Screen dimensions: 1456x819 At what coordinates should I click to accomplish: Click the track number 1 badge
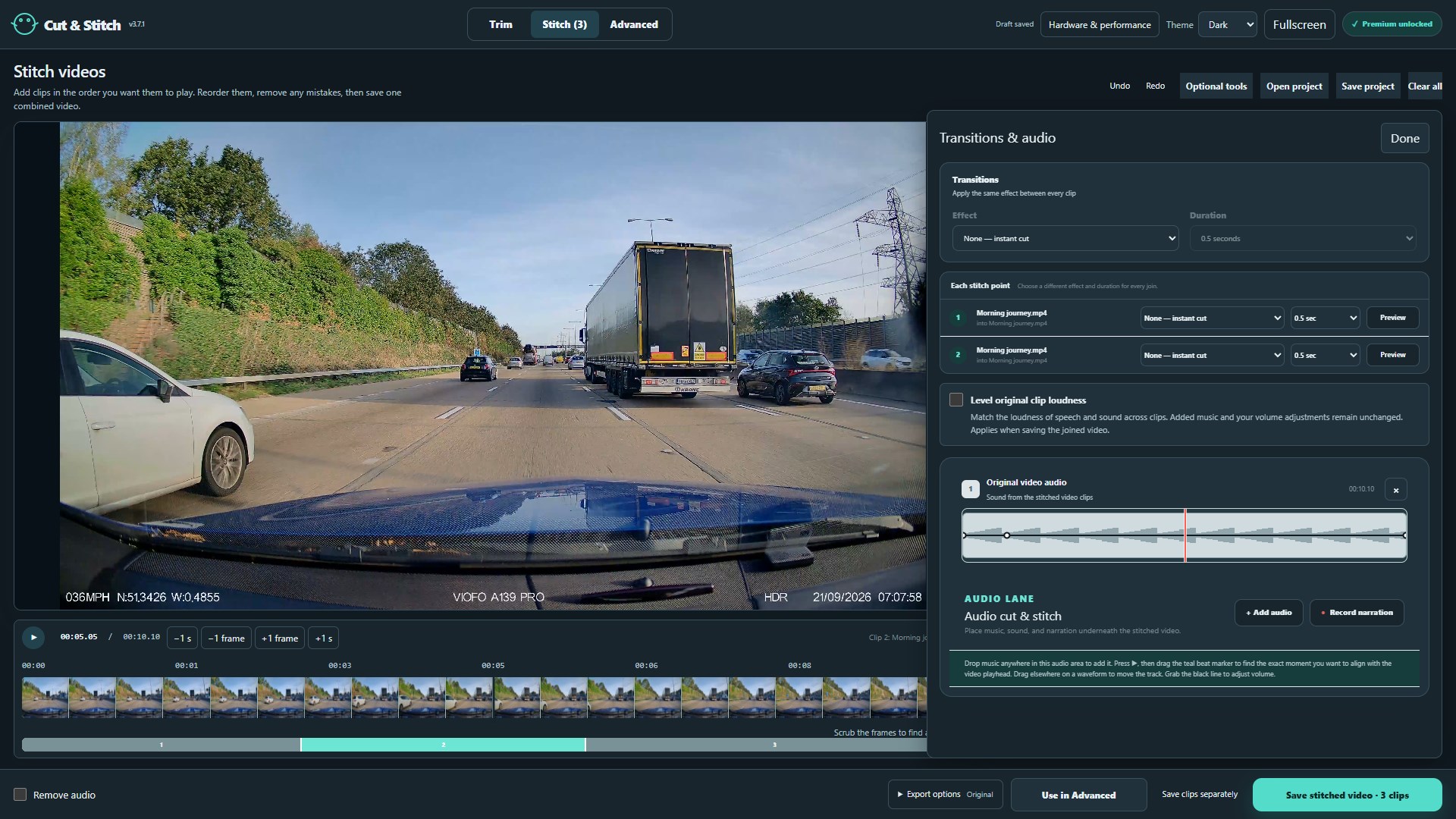coord(970,489)
